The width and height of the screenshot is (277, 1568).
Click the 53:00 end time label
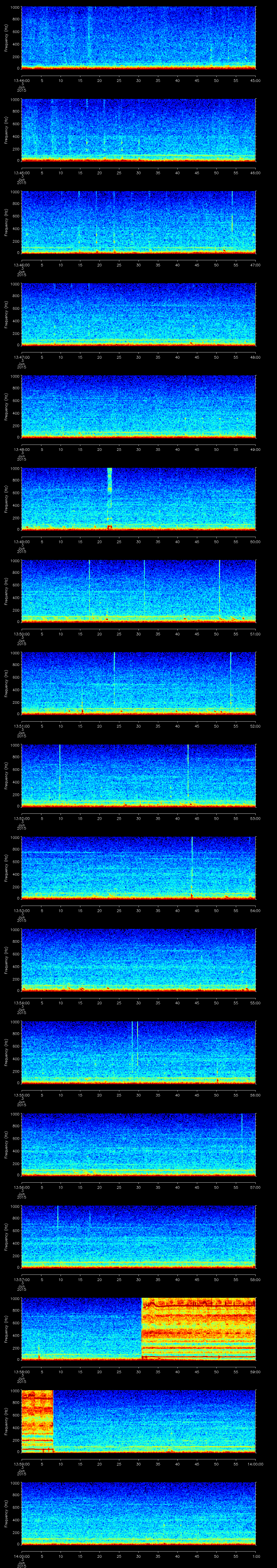(256, 818)
